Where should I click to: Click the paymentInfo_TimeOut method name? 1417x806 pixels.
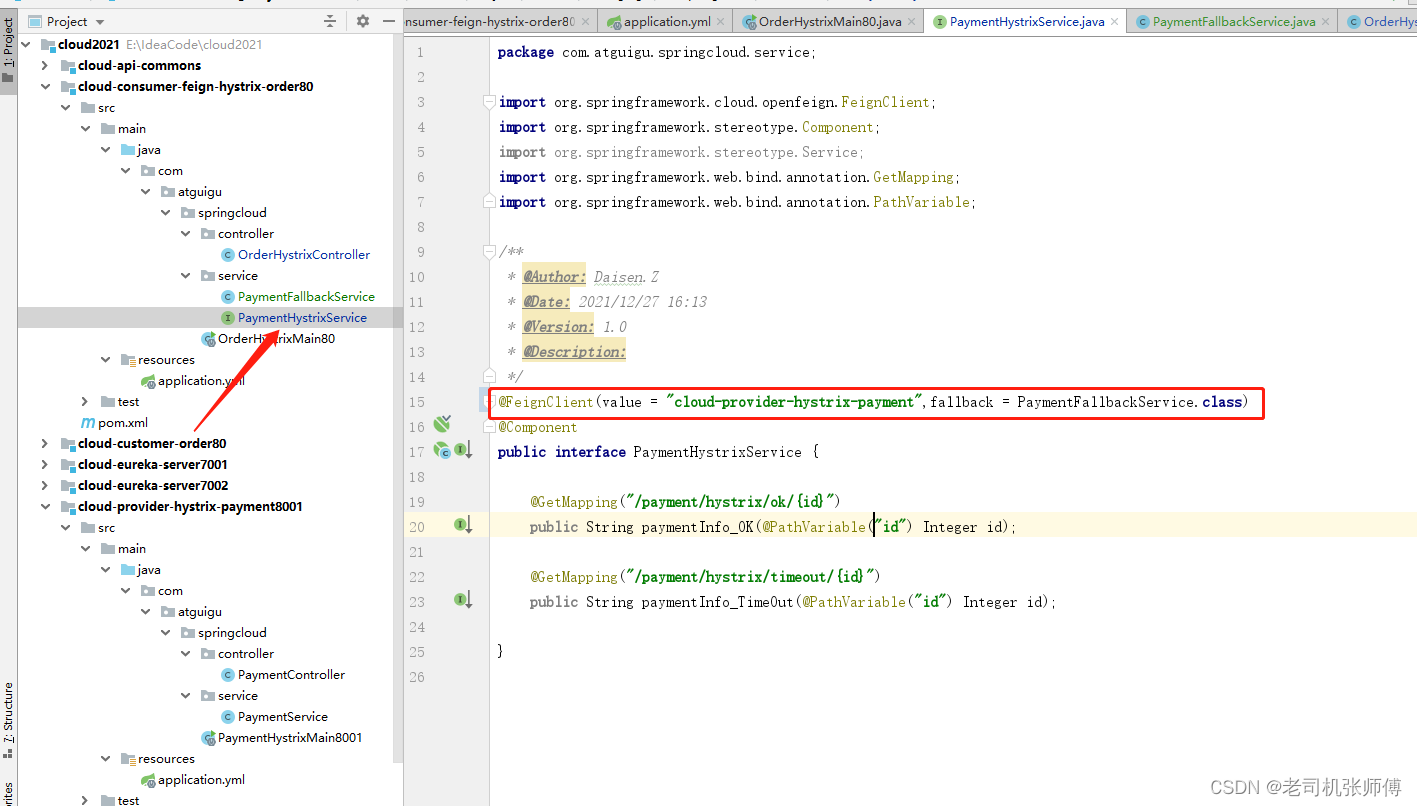point(718,602)
